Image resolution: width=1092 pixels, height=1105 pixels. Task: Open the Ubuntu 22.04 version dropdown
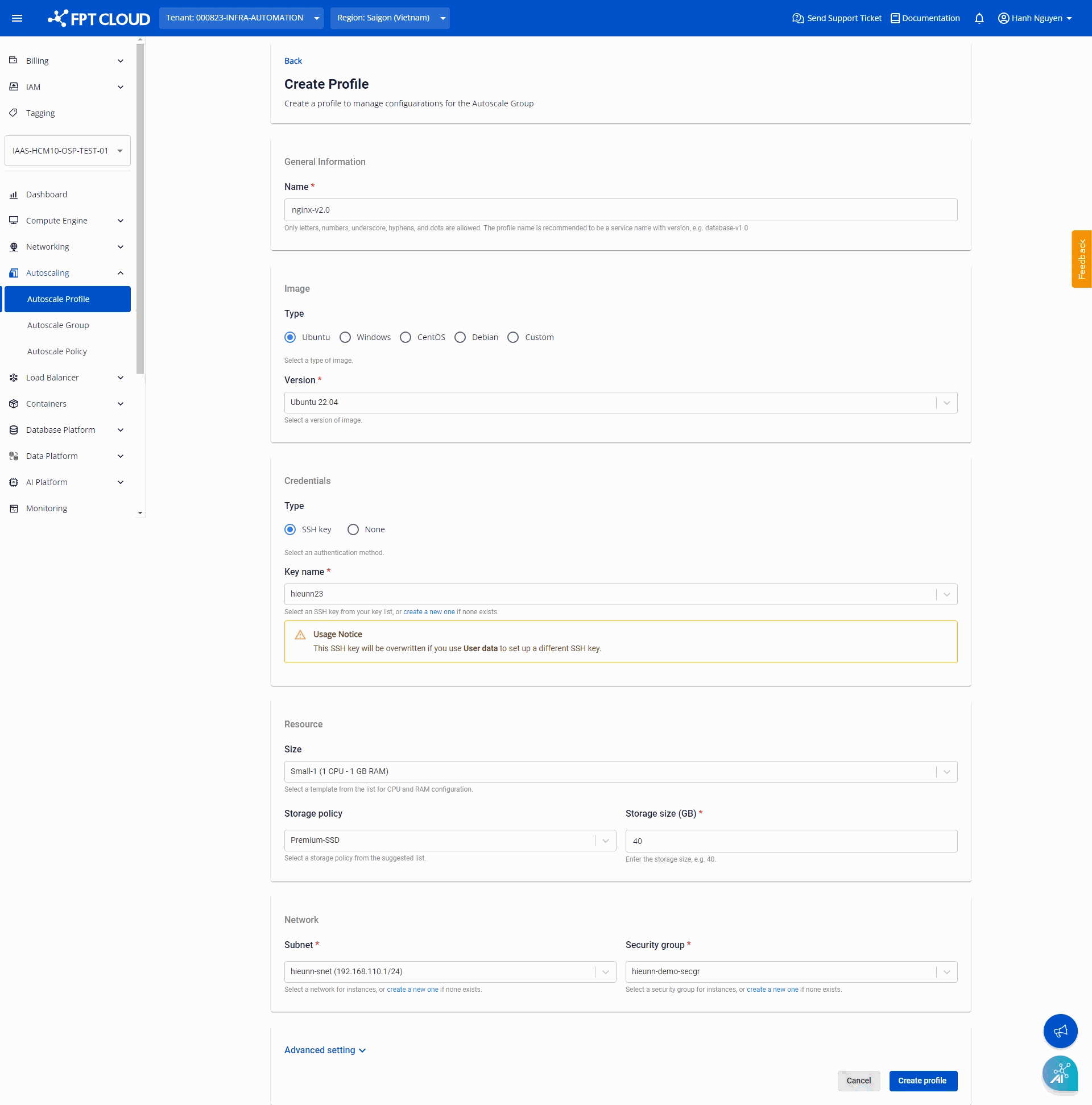621,403
